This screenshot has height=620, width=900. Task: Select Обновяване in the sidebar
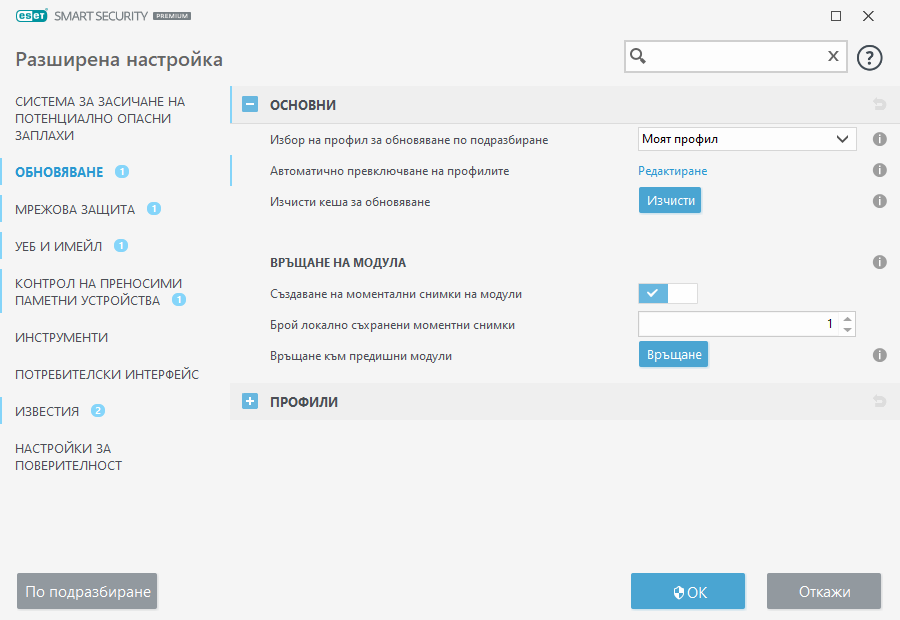click(x=59, y=172)
